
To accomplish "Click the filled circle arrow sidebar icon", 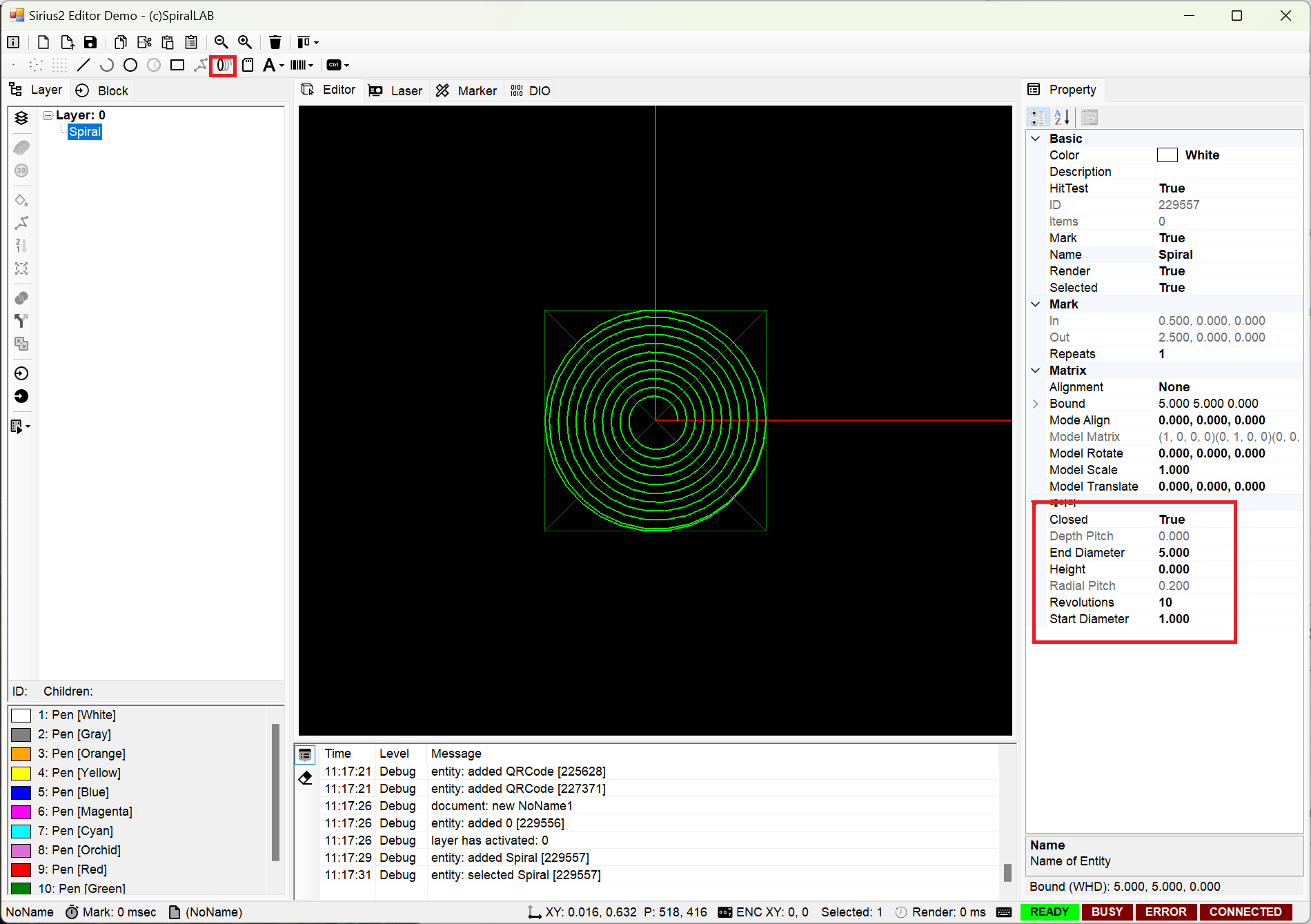I will click(x=21, y=396).
